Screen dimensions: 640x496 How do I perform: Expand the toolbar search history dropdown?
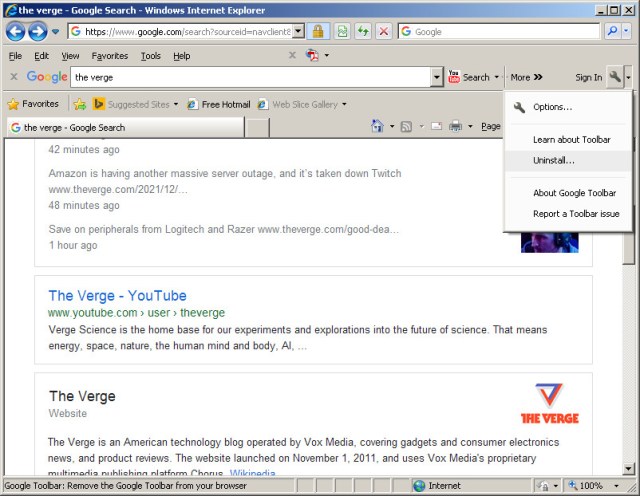tap(437, 77)
